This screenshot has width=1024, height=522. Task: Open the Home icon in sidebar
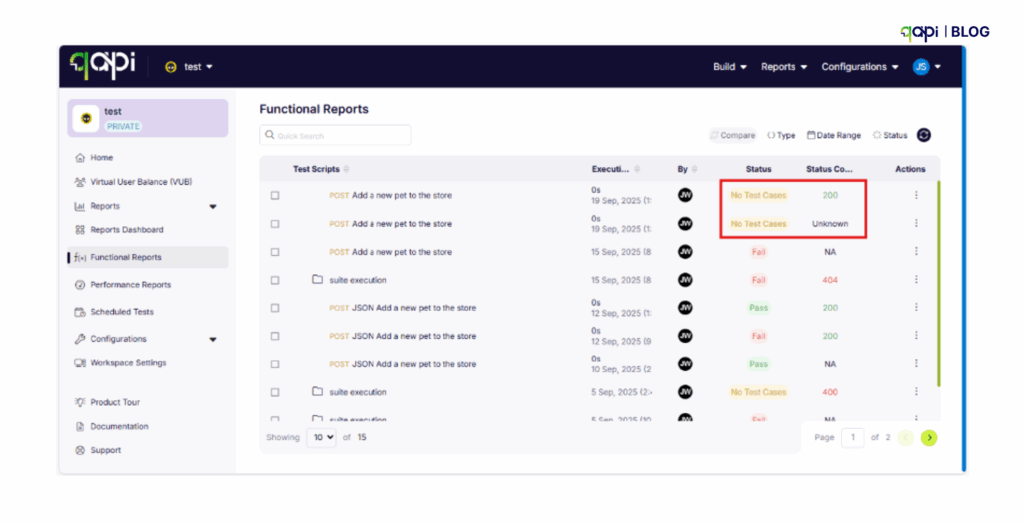coord(80,158)
